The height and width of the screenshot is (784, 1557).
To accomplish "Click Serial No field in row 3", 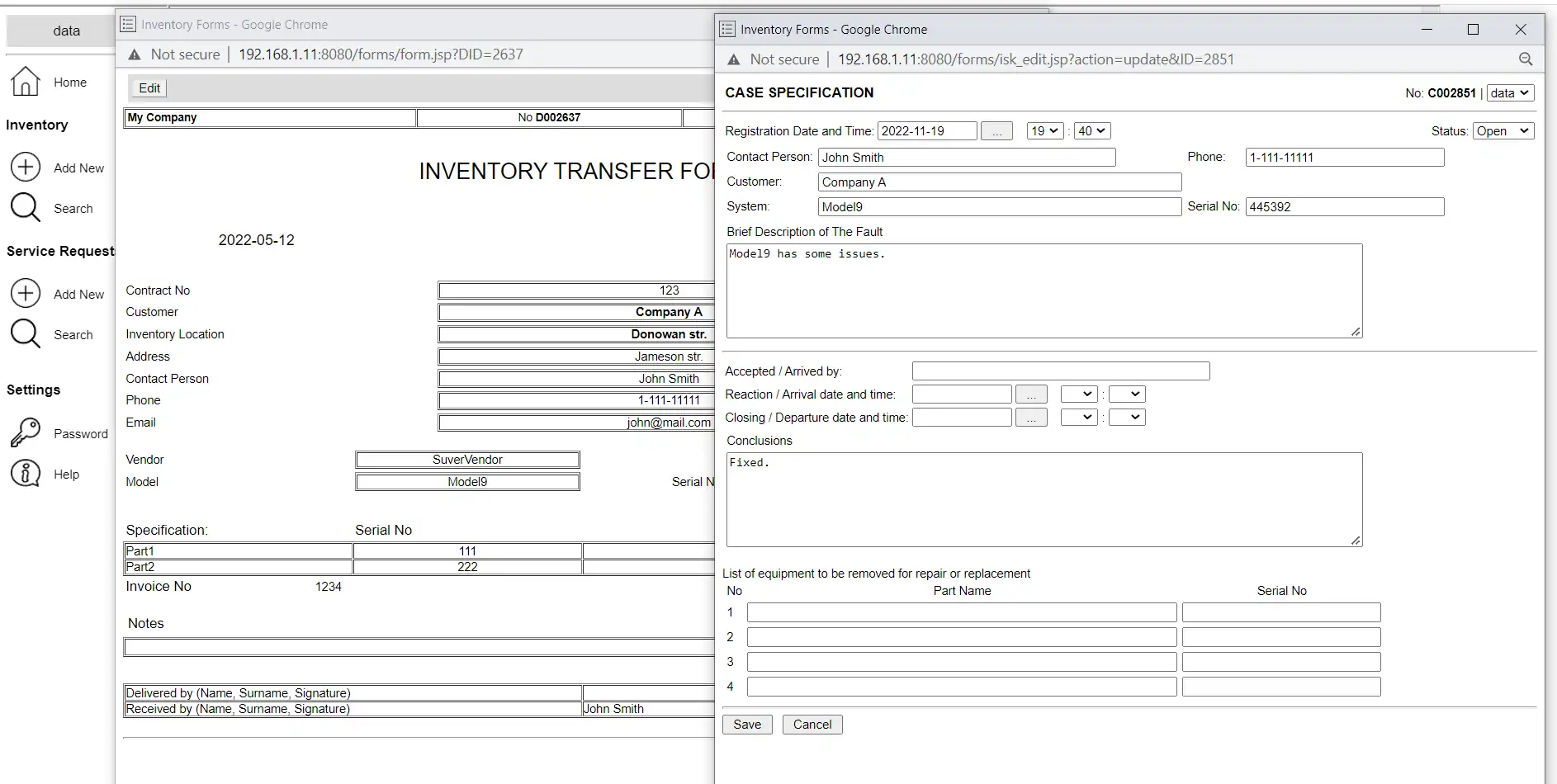I will pyautogui.click(x=1281, y=662).
